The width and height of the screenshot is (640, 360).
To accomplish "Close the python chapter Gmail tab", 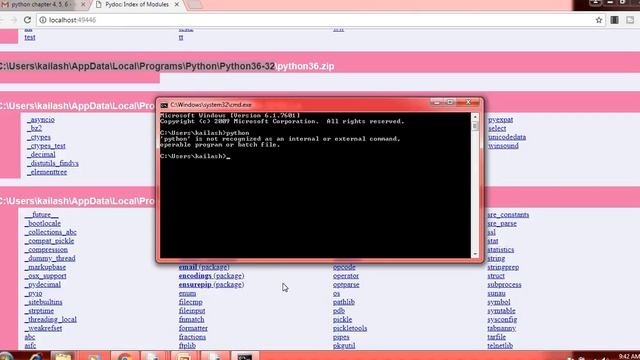I will 83,4.
